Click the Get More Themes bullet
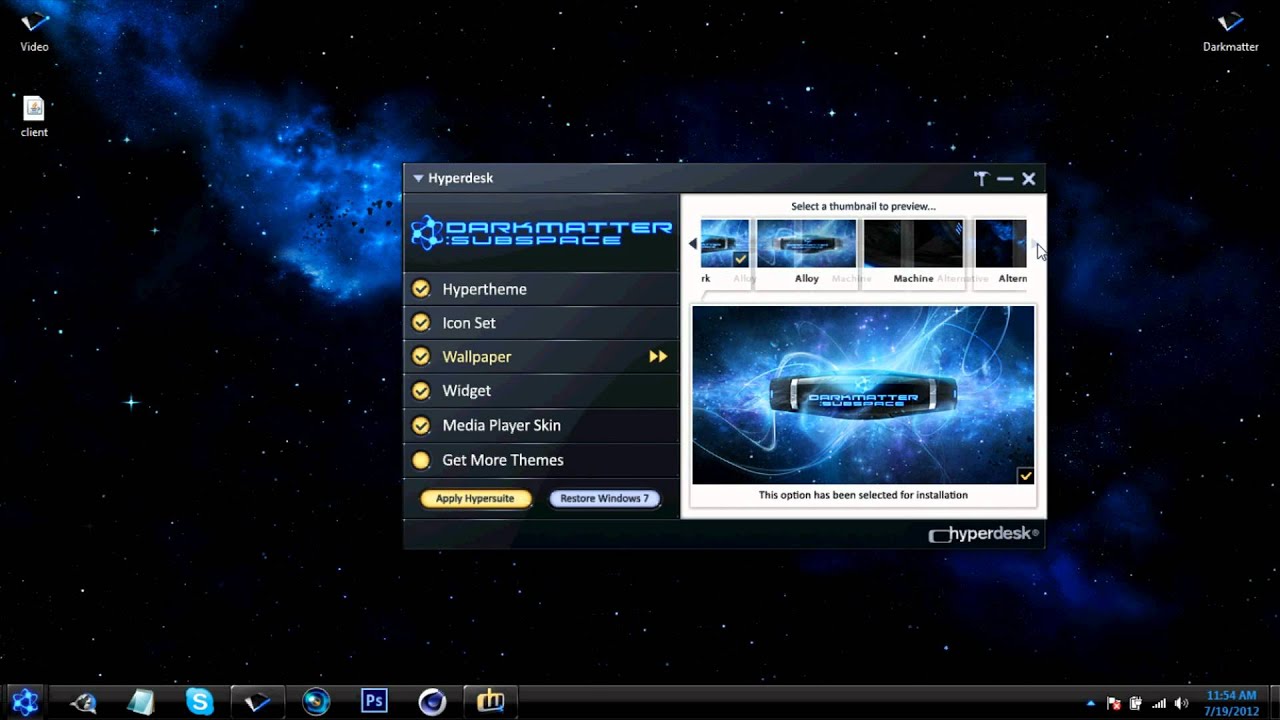 click(421, 460)
